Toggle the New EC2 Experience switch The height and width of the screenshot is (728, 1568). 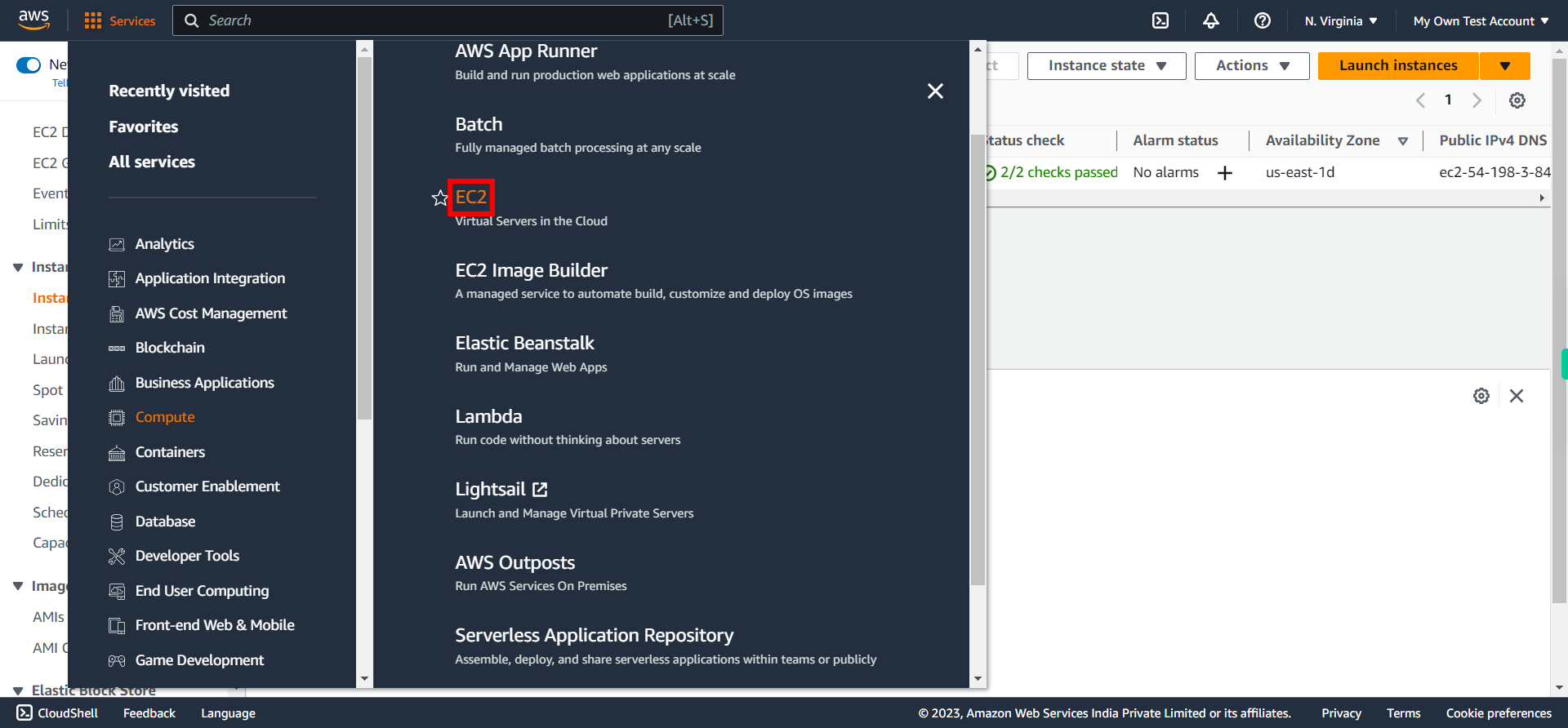click(29, 65)
